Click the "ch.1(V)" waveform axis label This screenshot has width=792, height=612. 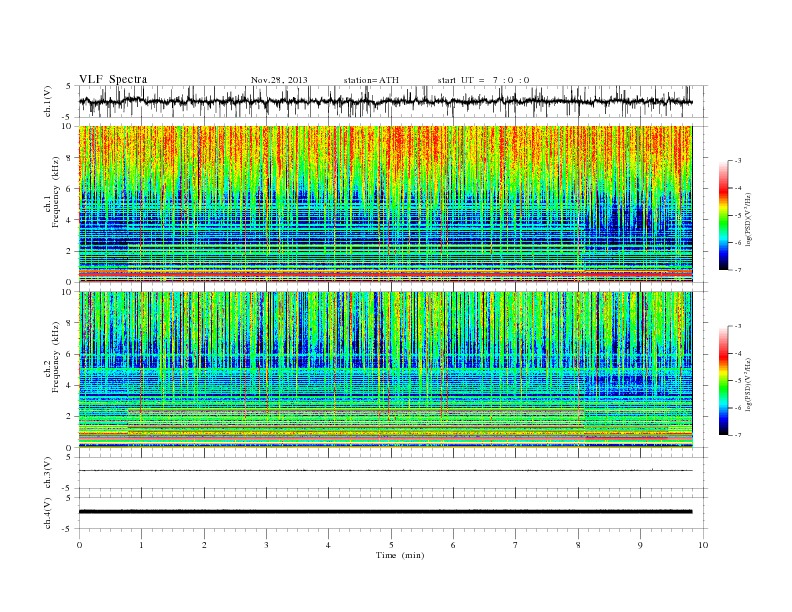(x=48, y=101)
